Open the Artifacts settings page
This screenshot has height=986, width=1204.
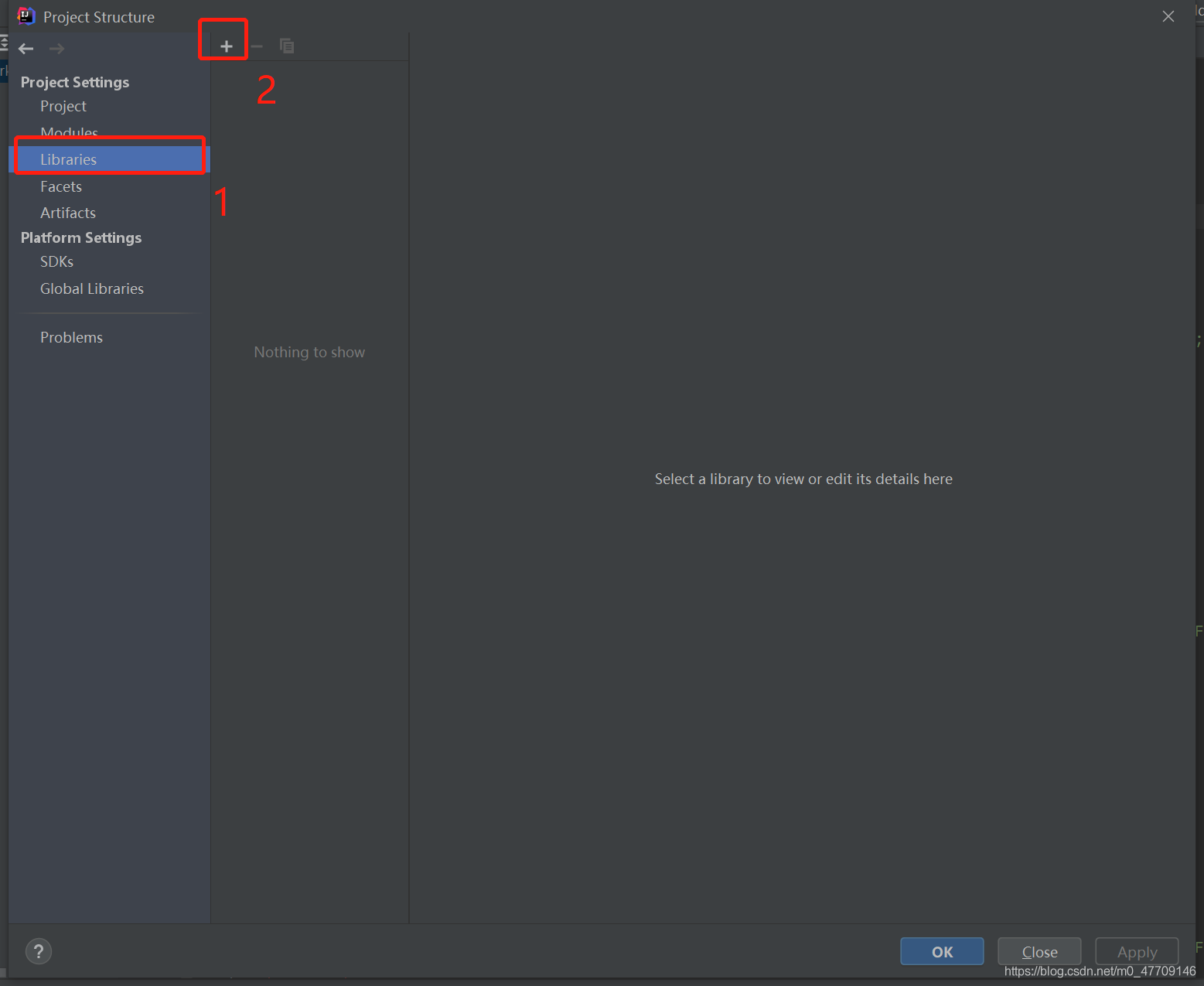(68, 213)
